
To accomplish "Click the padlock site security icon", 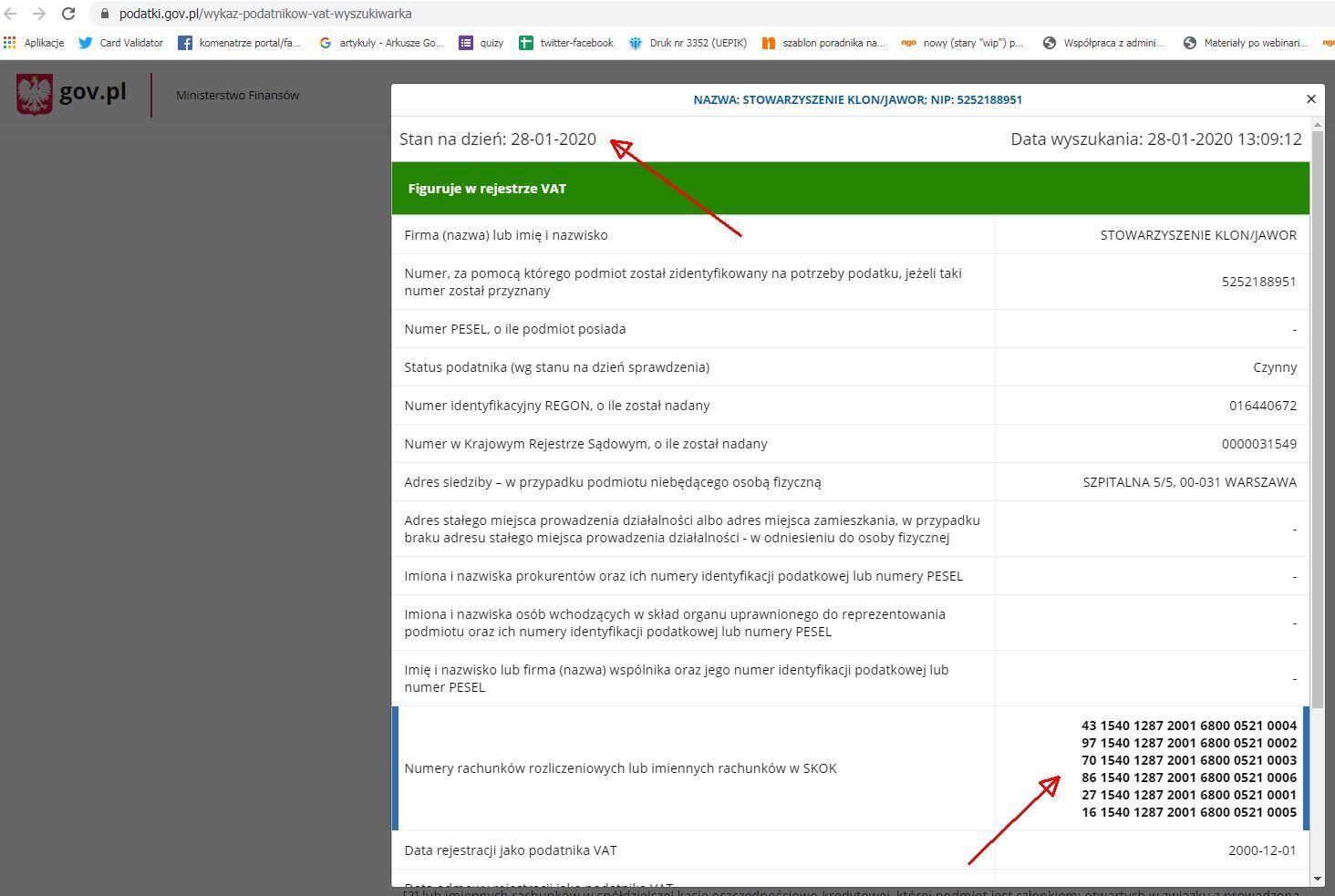I will point(104,14).
